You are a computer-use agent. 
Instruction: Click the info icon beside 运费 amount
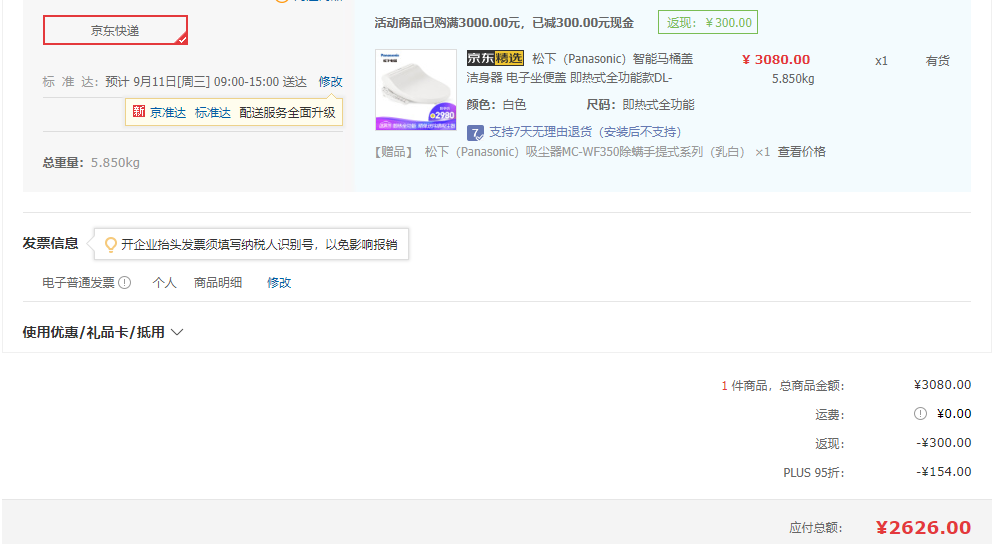coord(920,414)
